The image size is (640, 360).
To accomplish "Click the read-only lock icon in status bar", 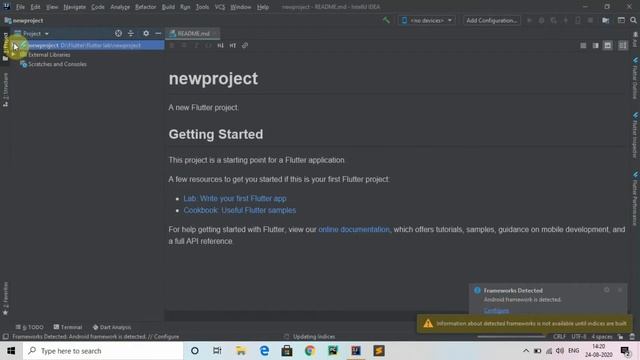I will 620,337.
